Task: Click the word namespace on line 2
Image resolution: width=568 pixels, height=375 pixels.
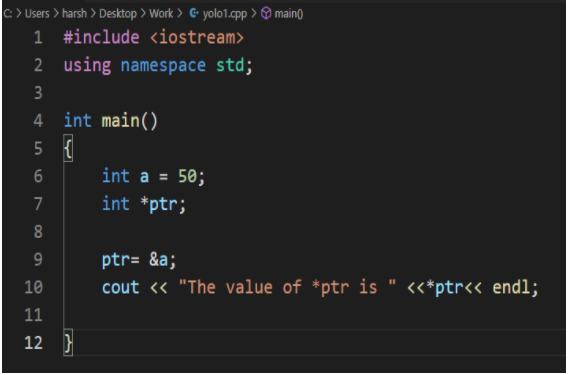Action: 163,66
